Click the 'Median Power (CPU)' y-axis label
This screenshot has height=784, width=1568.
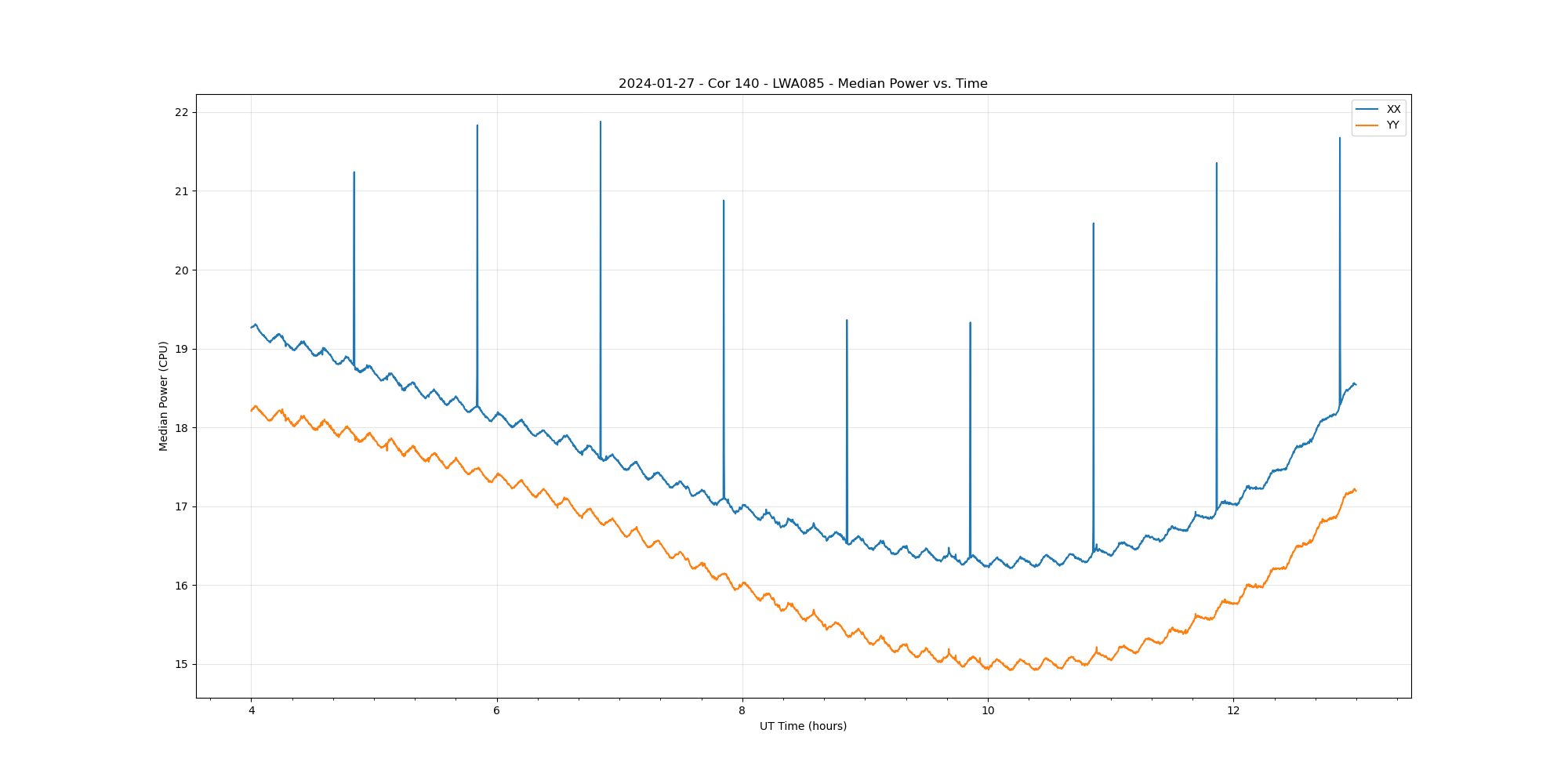pyautogui.click(x=163, y=396)
